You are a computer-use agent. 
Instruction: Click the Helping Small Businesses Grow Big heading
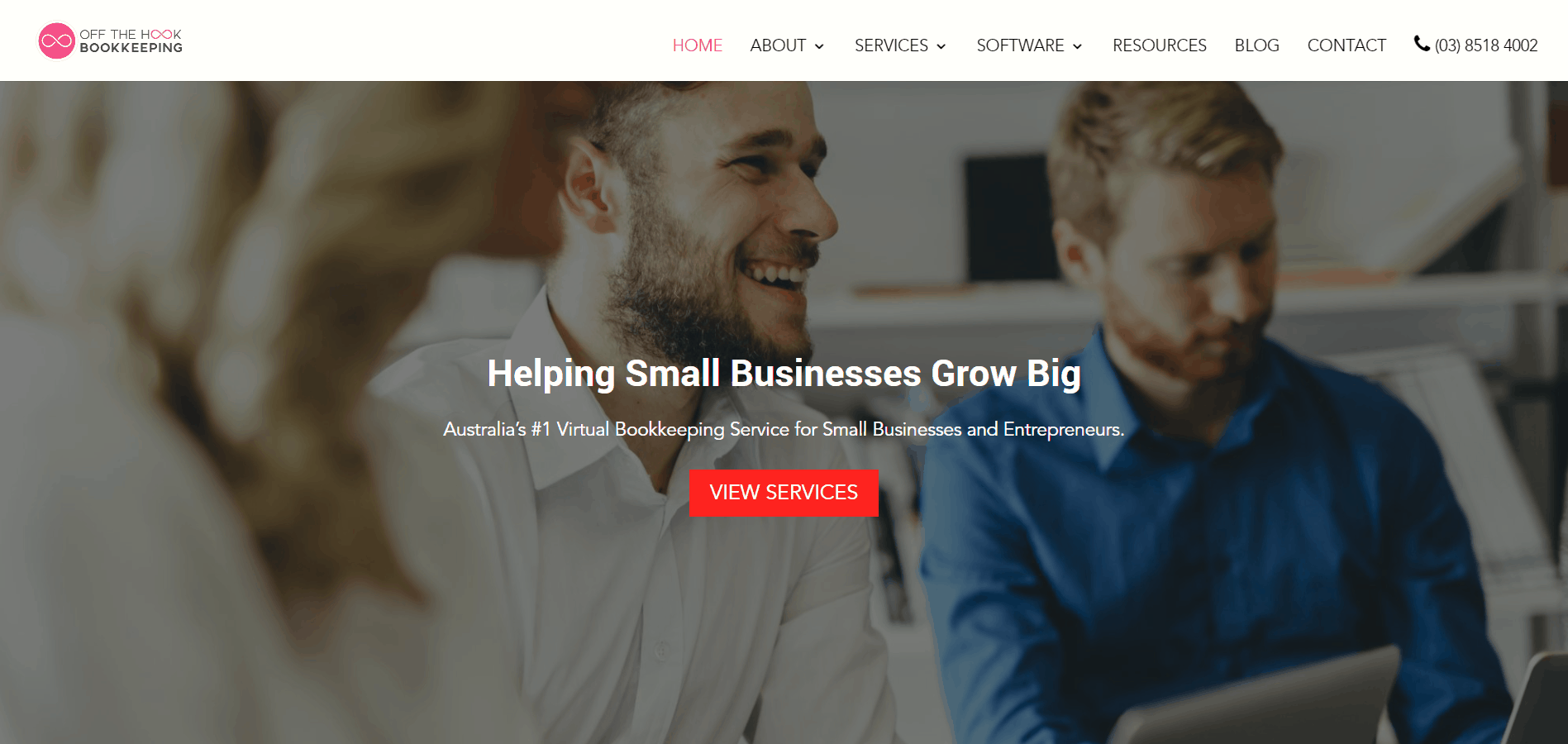click(784, 374)
